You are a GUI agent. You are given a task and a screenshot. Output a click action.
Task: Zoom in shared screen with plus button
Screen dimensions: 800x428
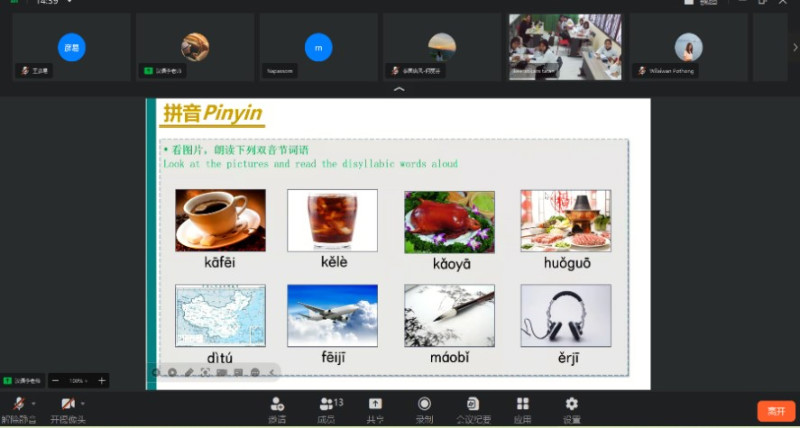pyautogui.click(x=102, y=381)
